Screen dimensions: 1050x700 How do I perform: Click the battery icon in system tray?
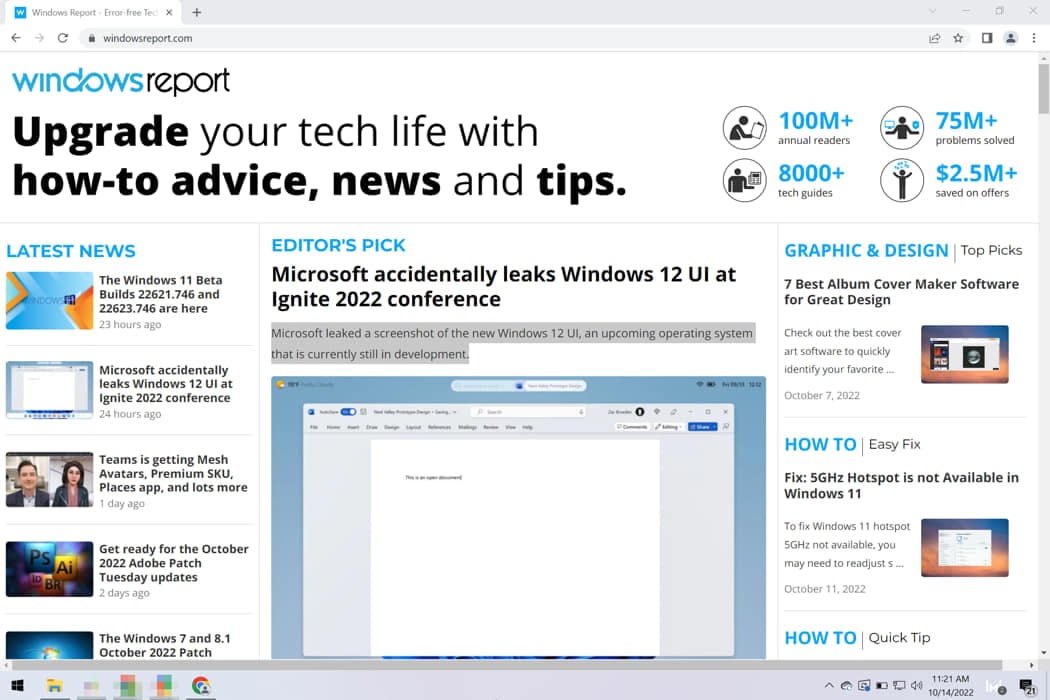(x=882, y=686)
